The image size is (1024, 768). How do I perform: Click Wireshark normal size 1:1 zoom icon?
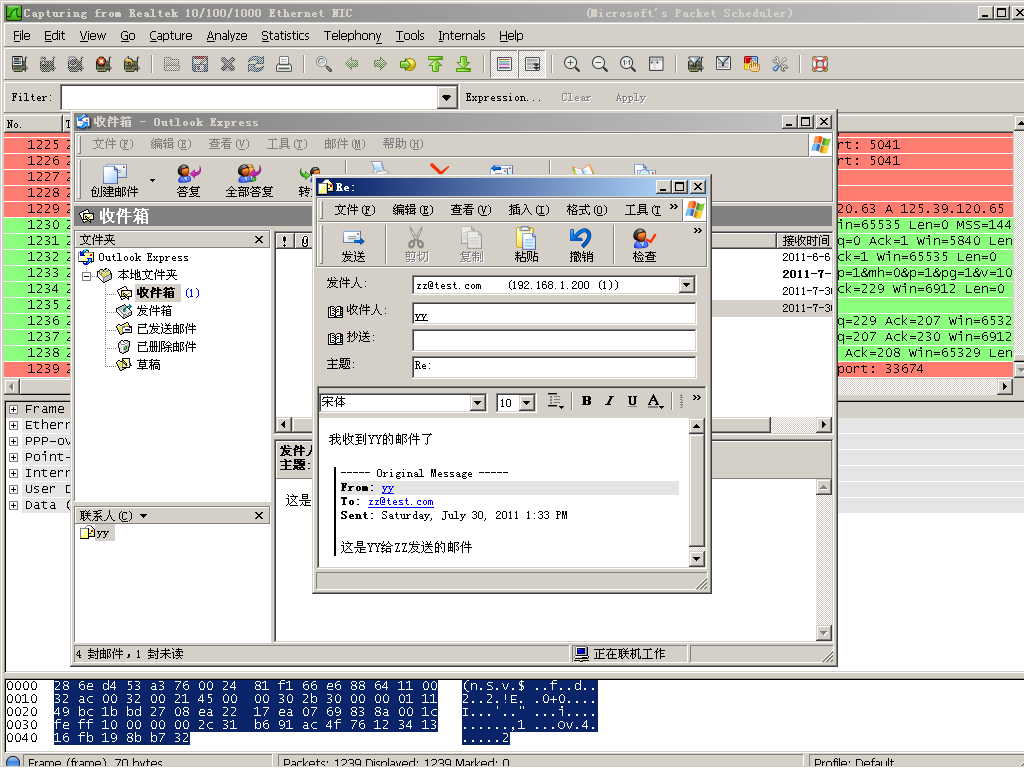tap(628, 63)
